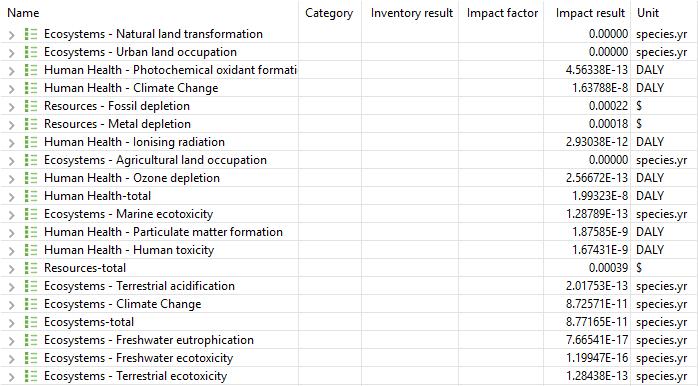Click the Urban land occupation category icon

[31, 52]
